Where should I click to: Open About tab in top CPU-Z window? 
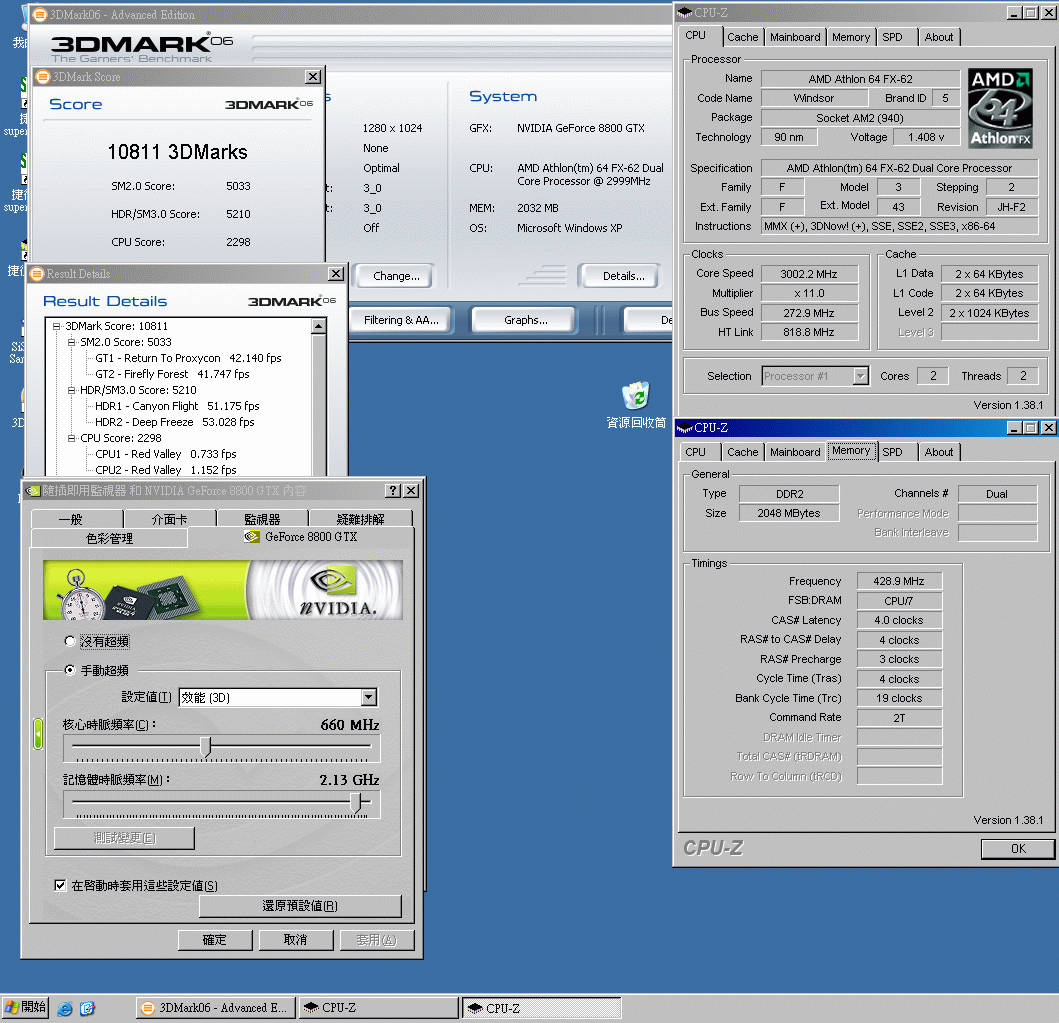click(x=939, y=37)
